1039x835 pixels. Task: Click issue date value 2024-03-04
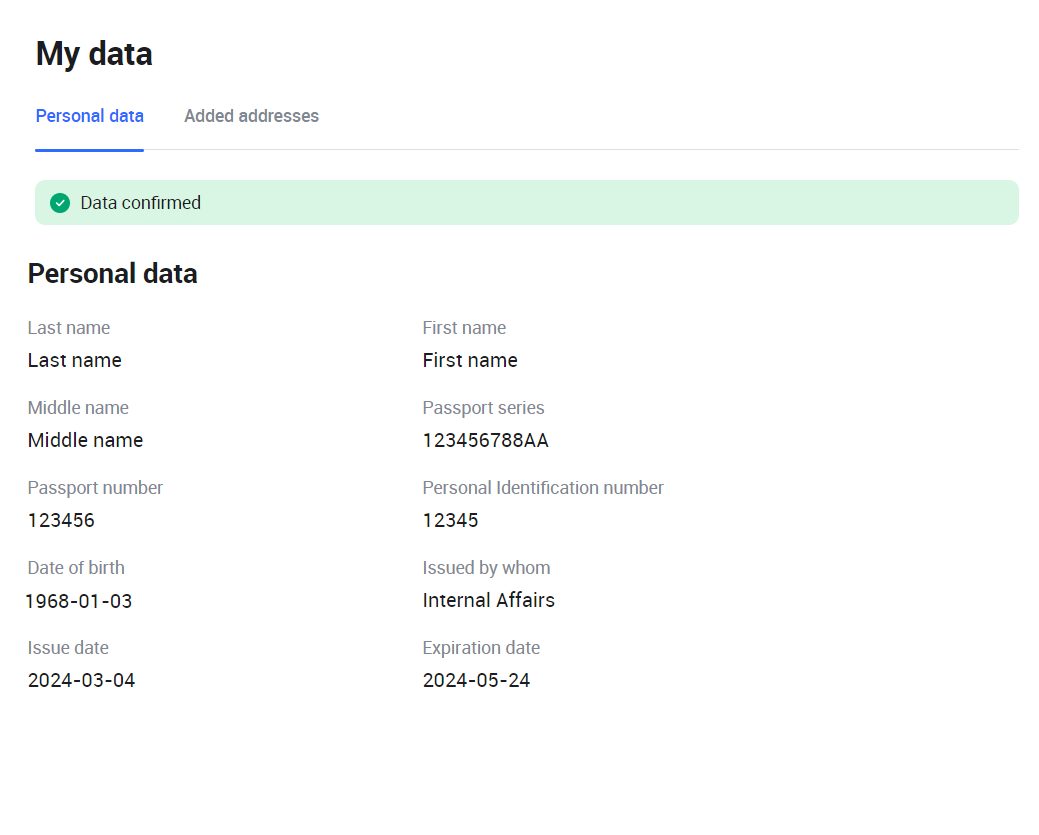pos(81,680)
